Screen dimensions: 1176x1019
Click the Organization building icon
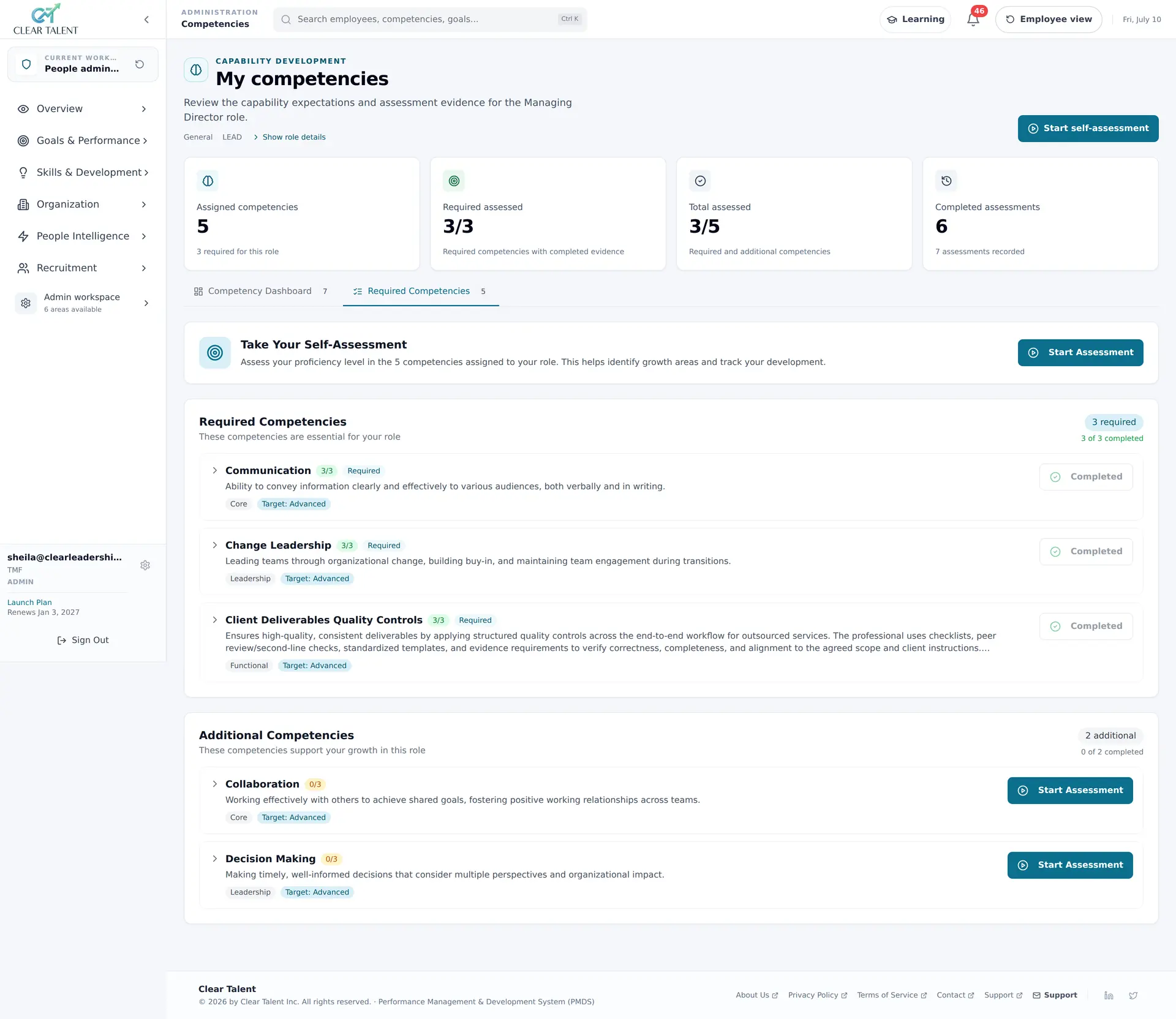point(23,205)
